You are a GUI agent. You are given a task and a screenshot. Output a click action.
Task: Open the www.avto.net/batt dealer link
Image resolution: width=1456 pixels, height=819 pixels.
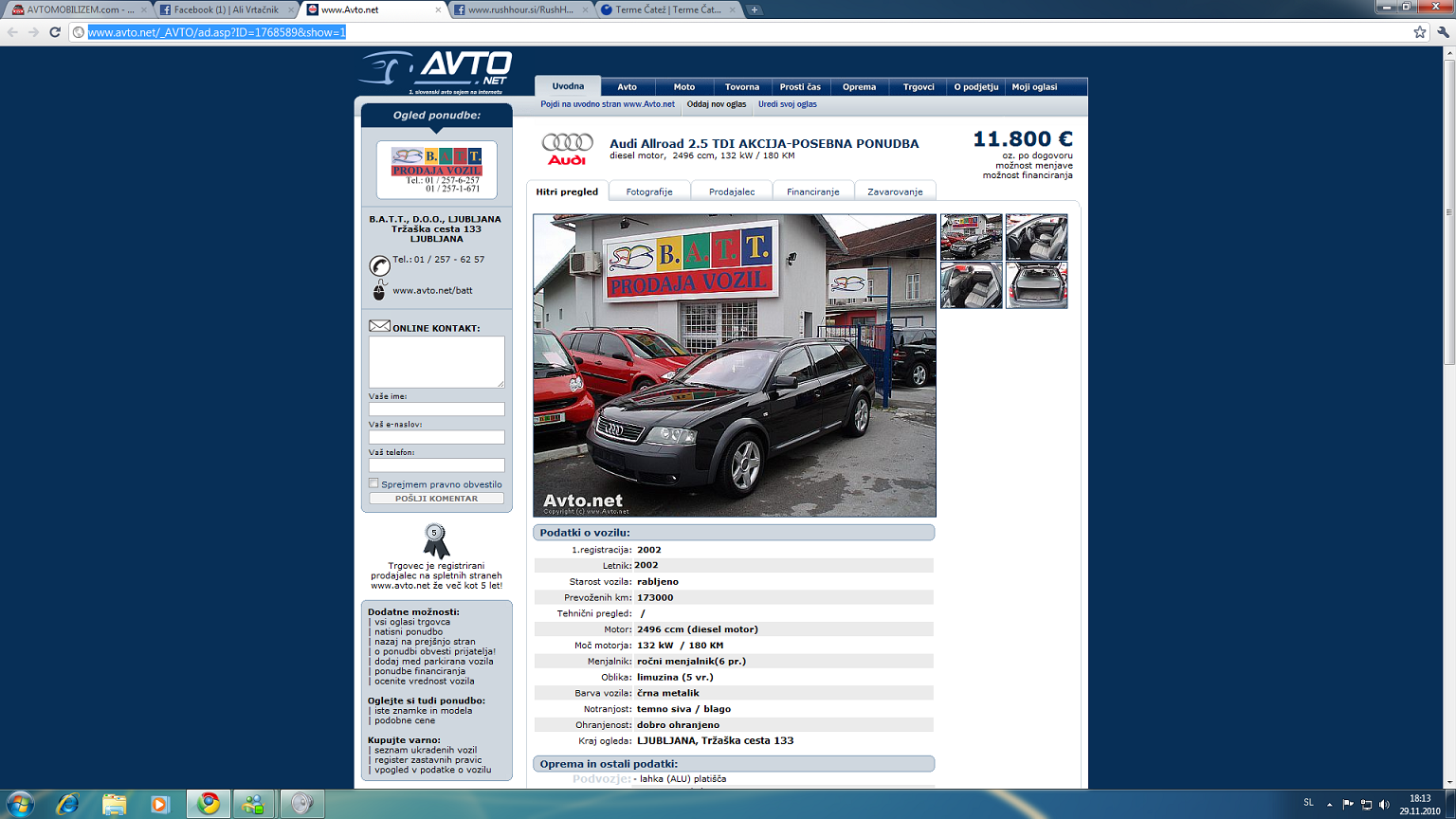pos(432,290)
